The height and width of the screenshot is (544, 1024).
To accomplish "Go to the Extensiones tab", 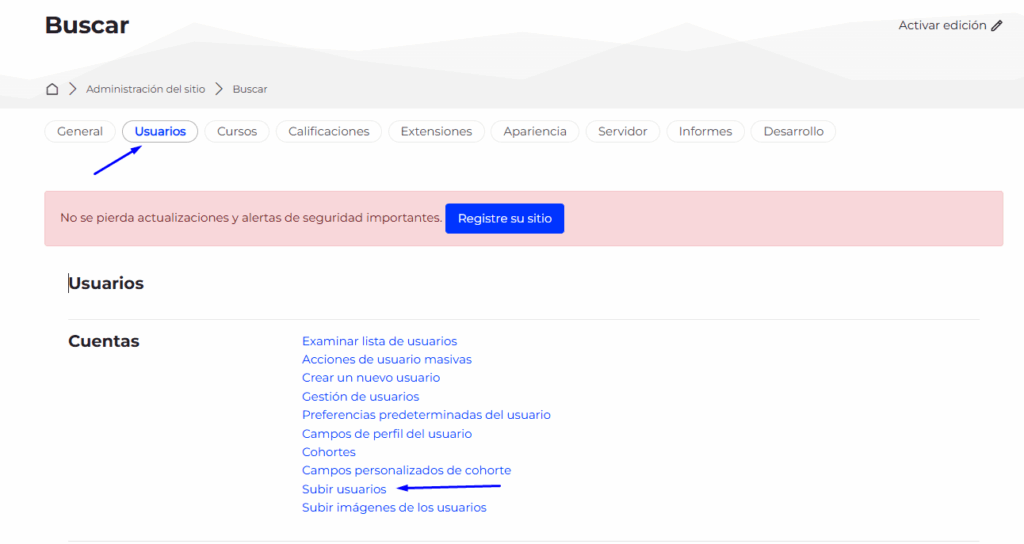I will tap(436, 132).
